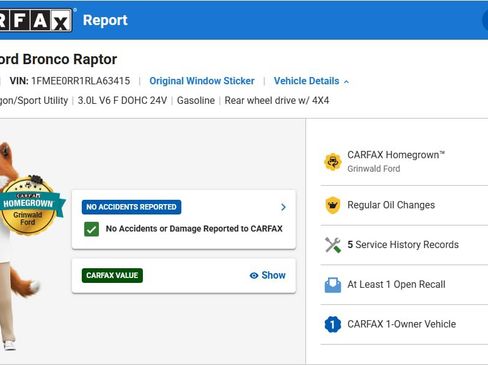Click the Open Recall envelope icon
Screen dimensions: 488x366
click(333, 285)
